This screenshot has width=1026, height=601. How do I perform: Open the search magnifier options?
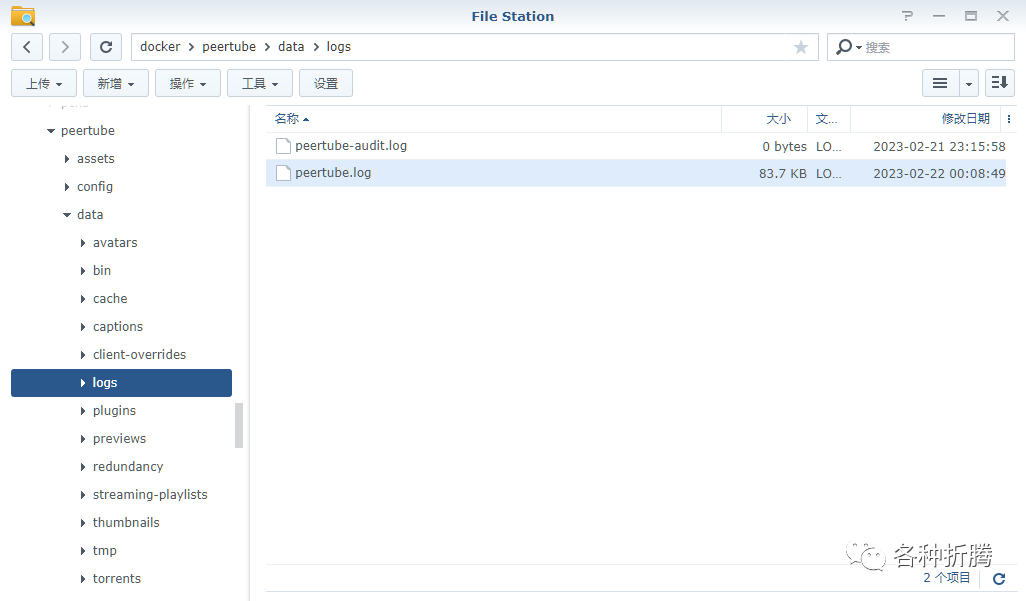(848, 47)
